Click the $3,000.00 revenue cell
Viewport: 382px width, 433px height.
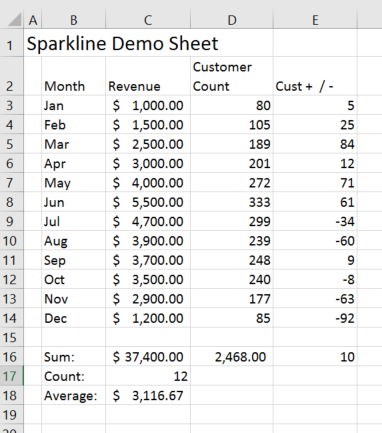tap(148, 163)
